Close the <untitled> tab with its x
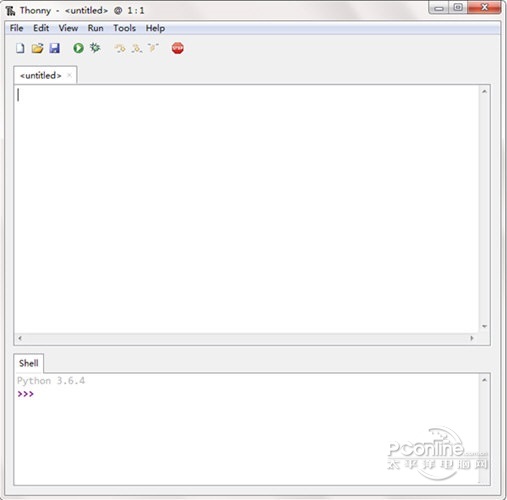This screenshot has width=507, height=500. click(69, 75)
